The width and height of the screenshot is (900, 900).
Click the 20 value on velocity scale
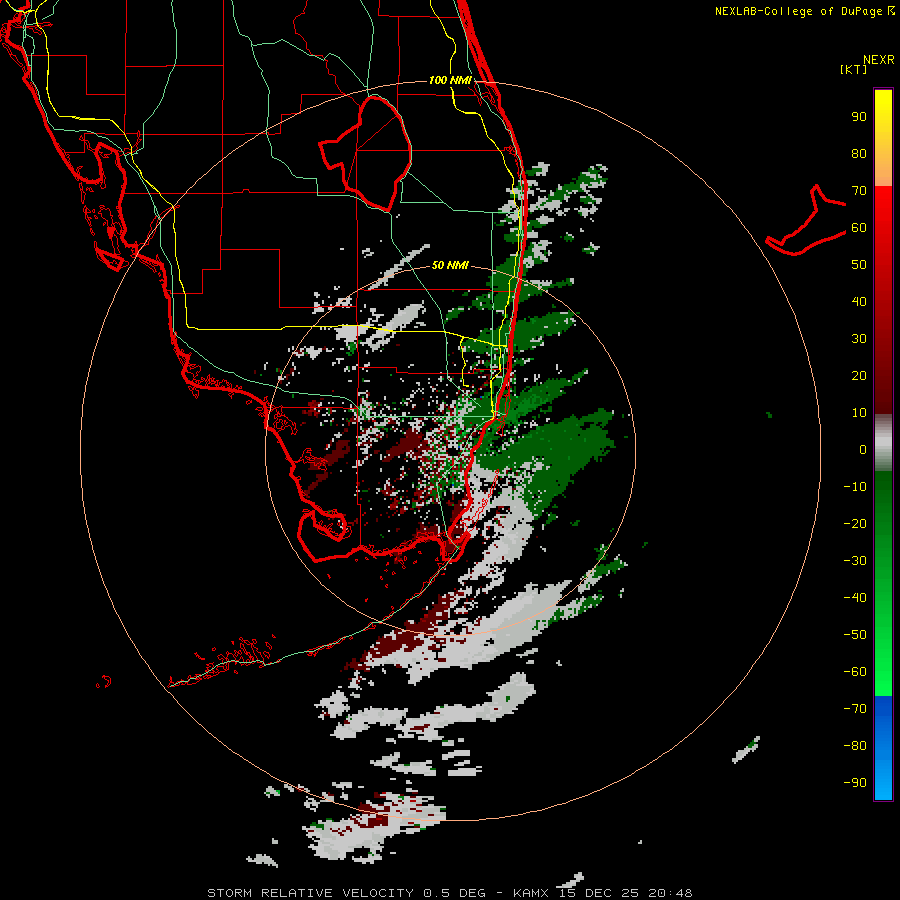pyautogui.click(x=859, y=376)
